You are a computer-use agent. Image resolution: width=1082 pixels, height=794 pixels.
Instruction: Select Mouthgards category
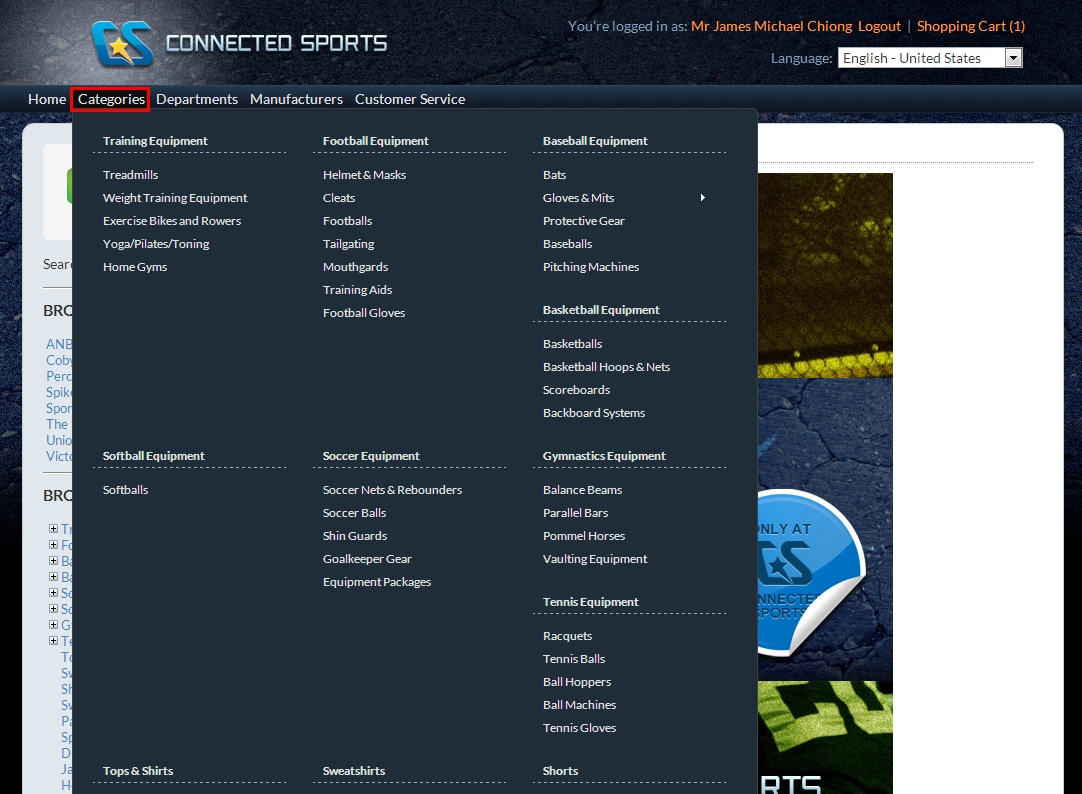click(x=355, y=267)
